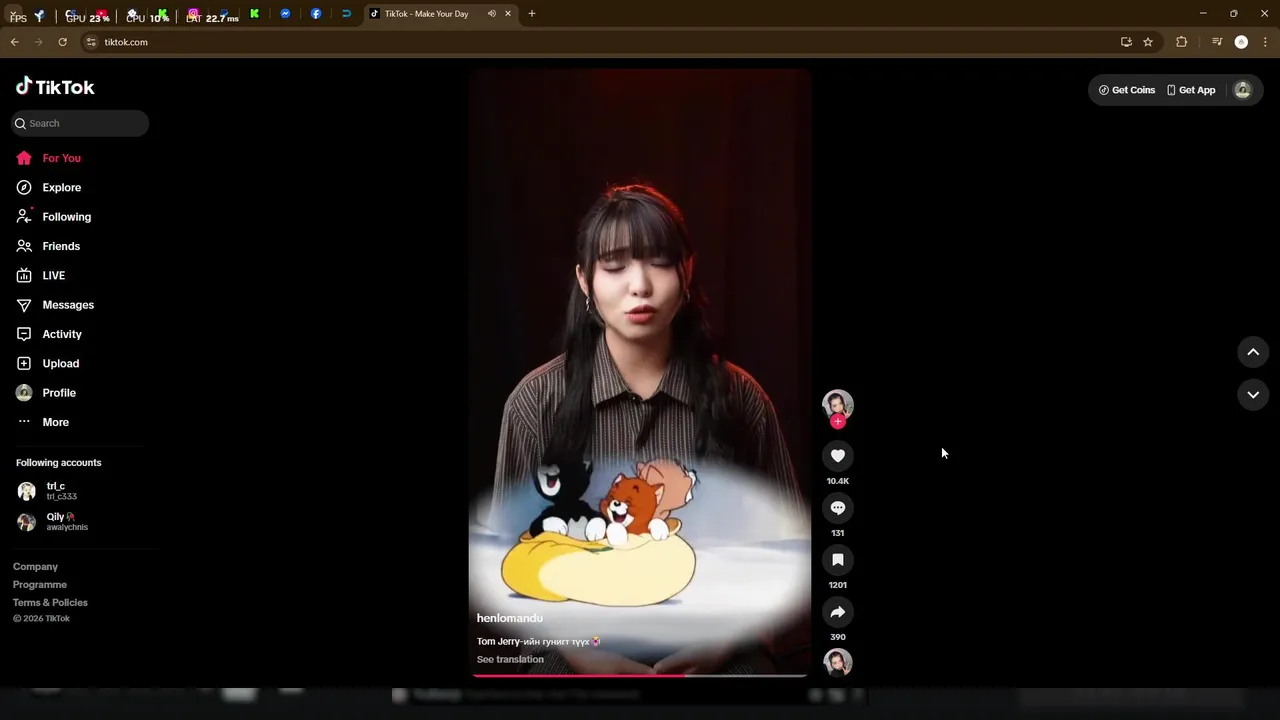Switch to the Messenger tab
The height and width of the screenshot is (720, 1280).
coord(286,14)
